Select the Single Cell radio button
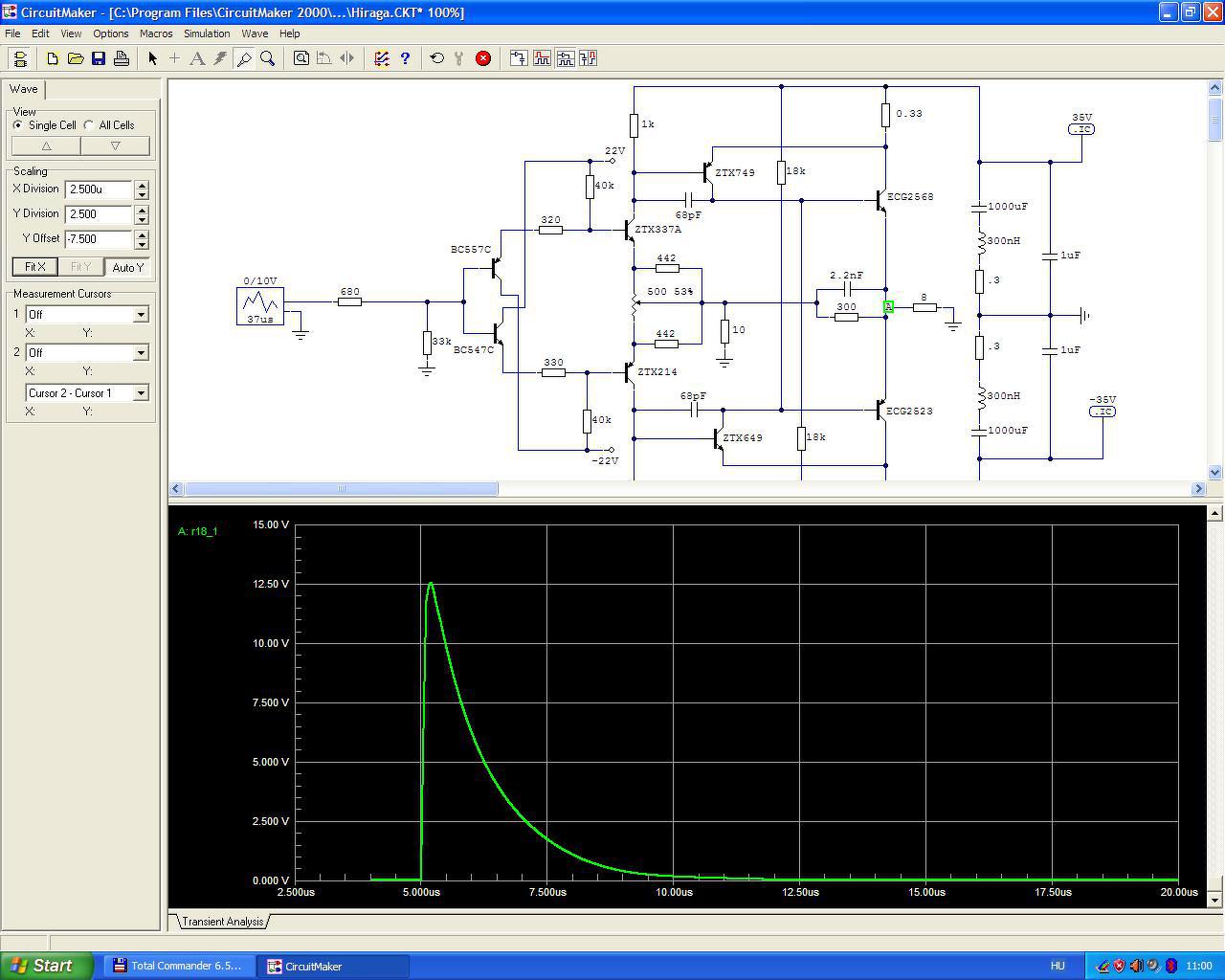1225x980 pixels. click(18, 125)
